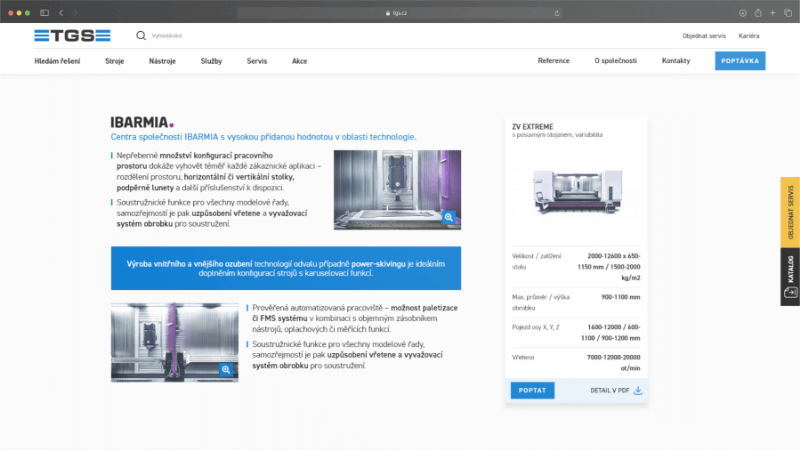Viewport: 800px width, 450px height.
Task: Open the Katalog side tab
Action: [x=790, y=276]
